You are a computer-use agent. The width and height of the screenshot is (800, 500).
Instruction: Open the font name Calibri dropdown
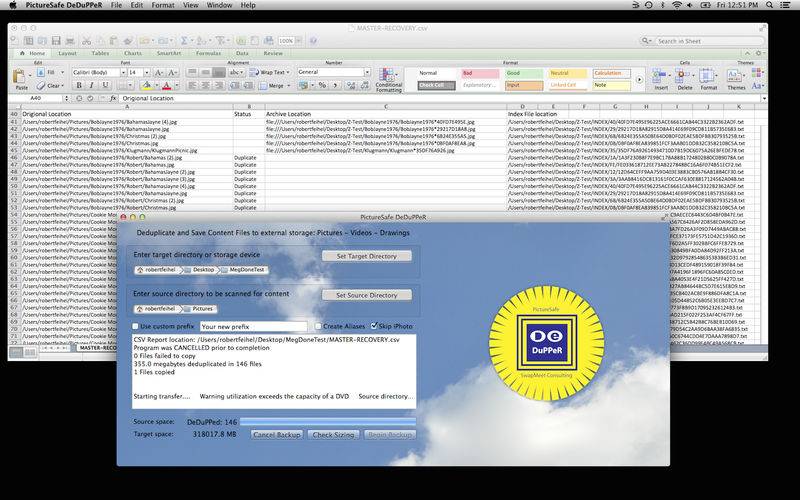coord(123,72)
